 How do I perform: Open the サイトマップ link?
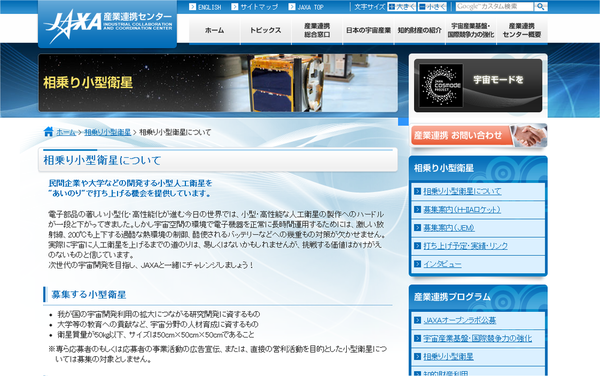tap(259, 7)
